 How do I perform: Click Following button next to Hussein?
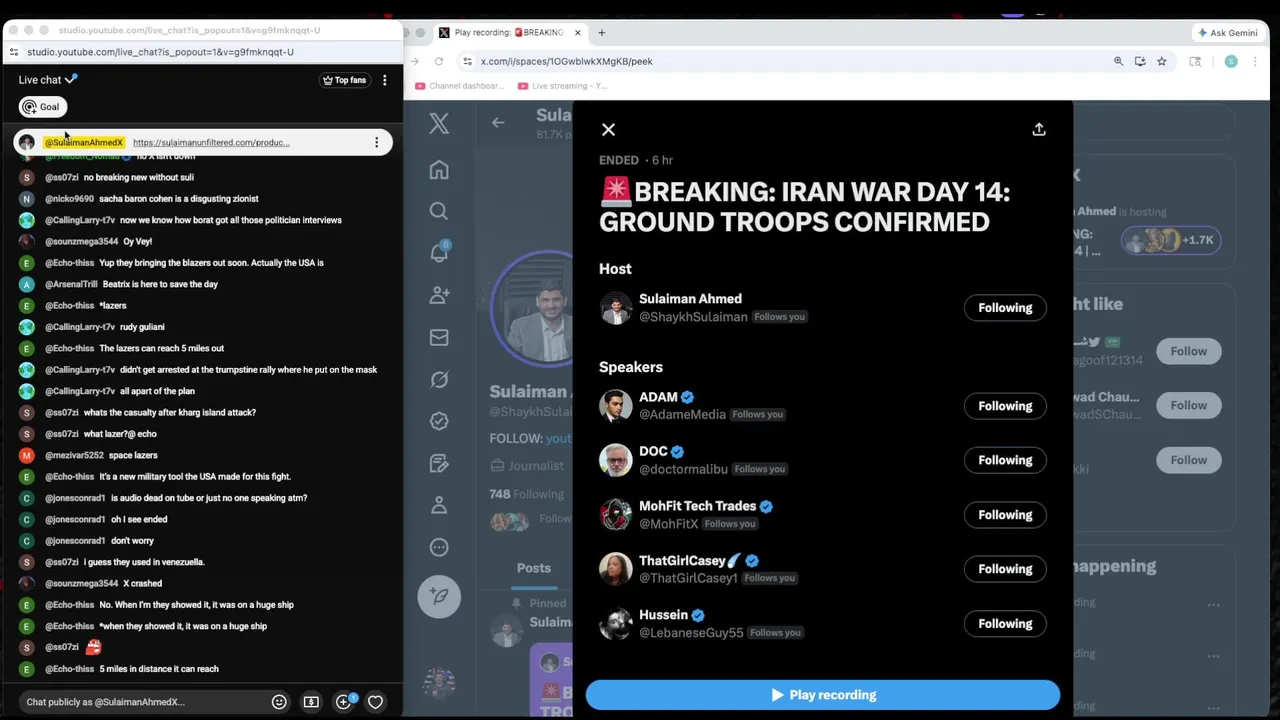[x=1005, y=624]
